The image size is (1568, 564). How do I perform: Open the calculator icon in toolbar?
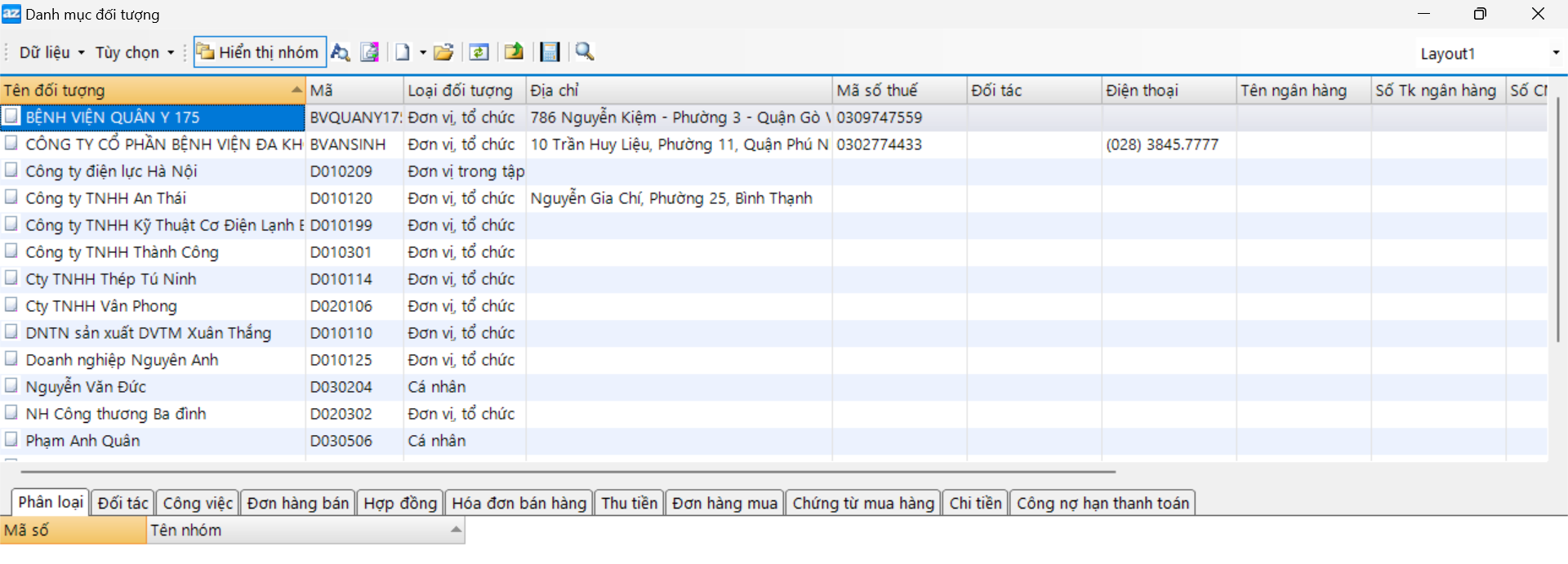point(550,52)
